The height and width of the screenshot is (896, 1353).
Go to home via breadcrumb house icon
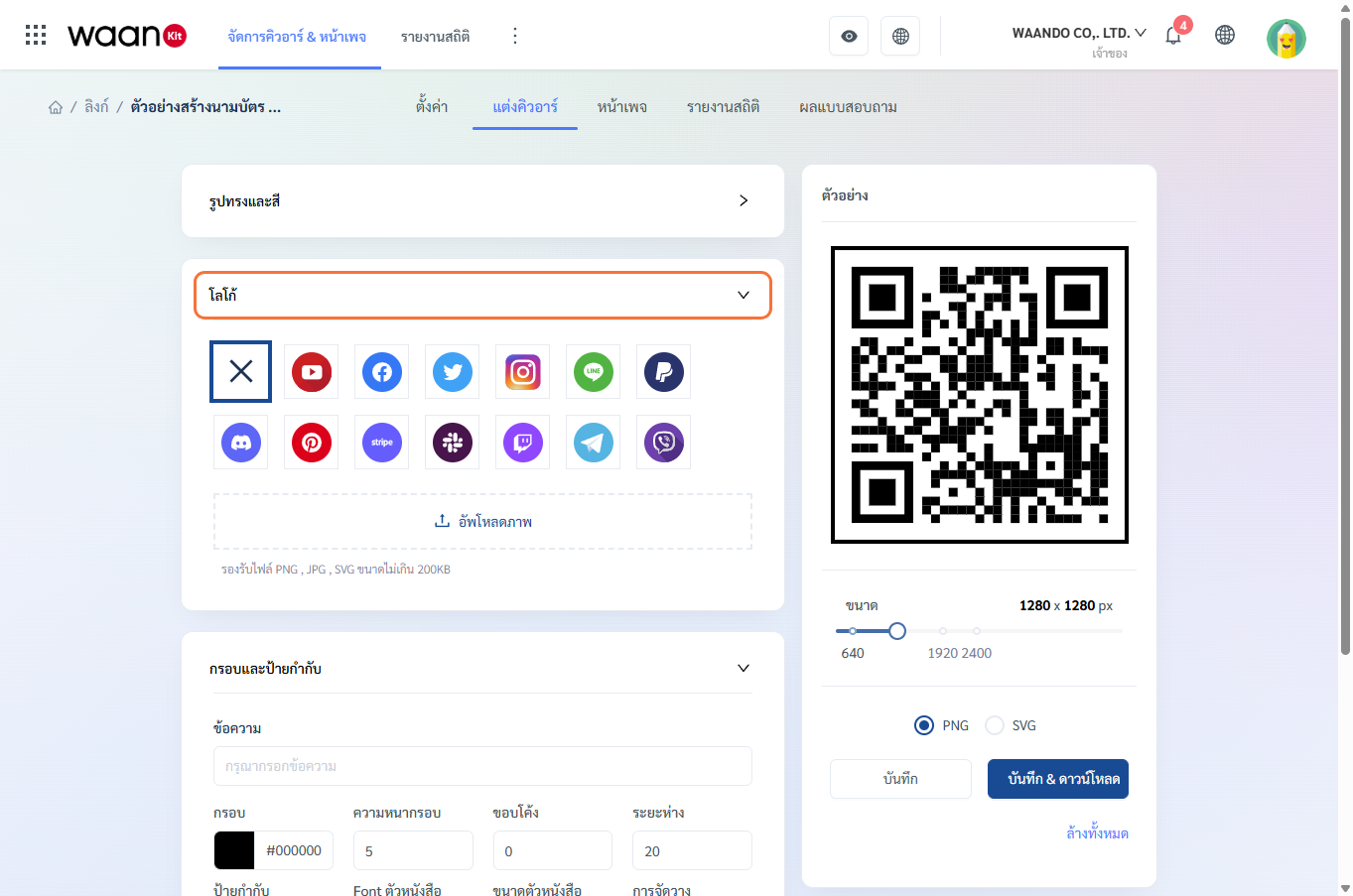point(56,107)
